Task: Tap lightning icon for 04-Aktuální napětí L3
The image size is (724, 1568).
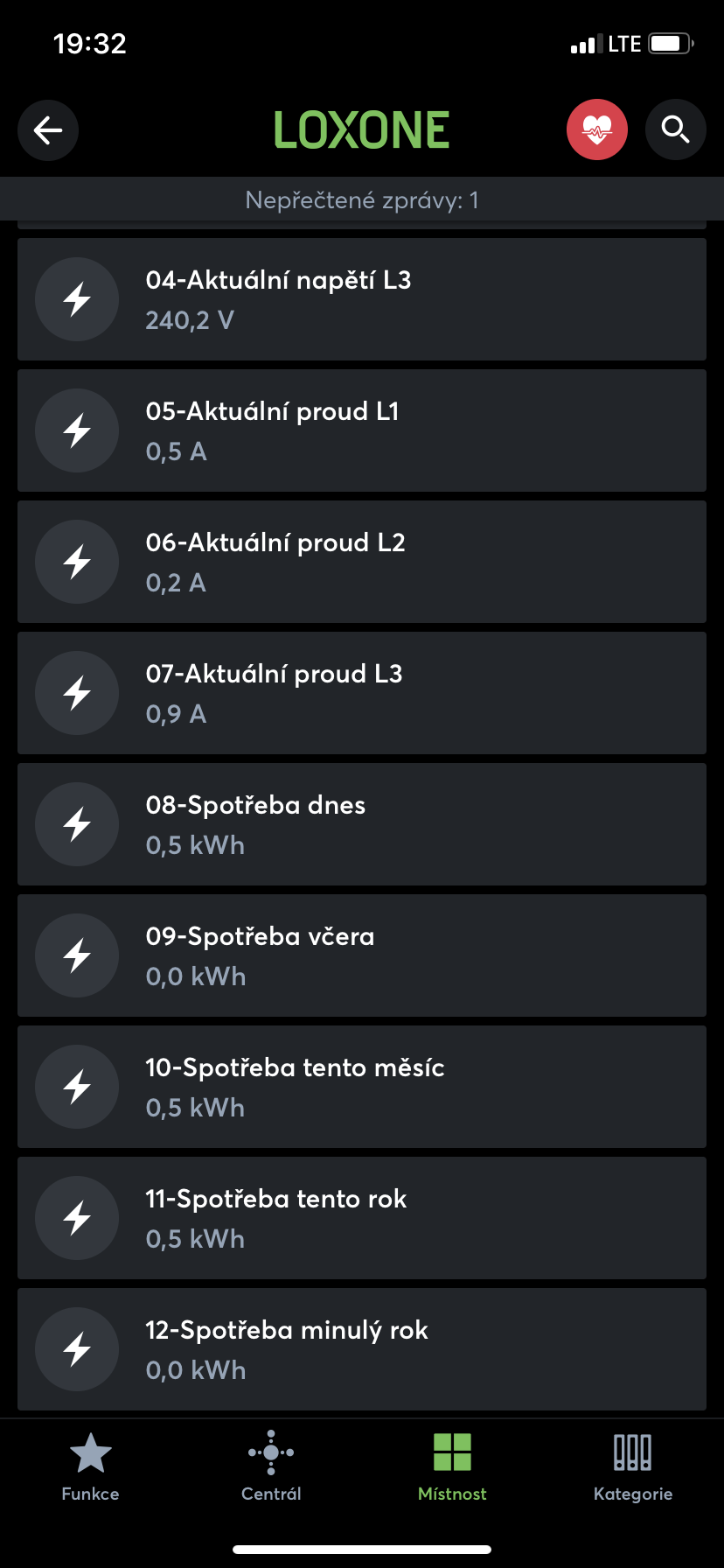Action: pyautogui.click(x=77, y=299)
